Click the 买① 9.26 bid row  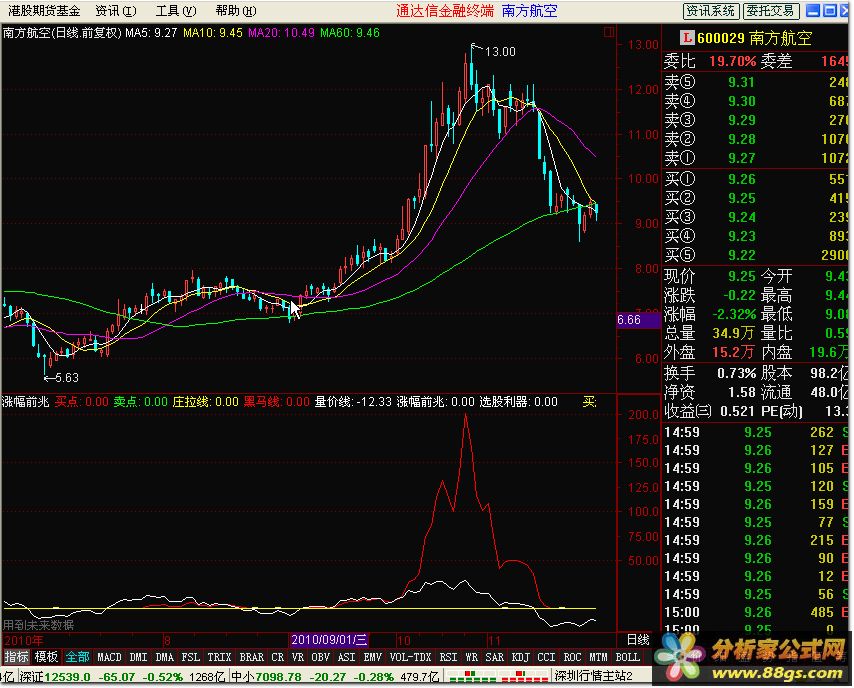756,179
